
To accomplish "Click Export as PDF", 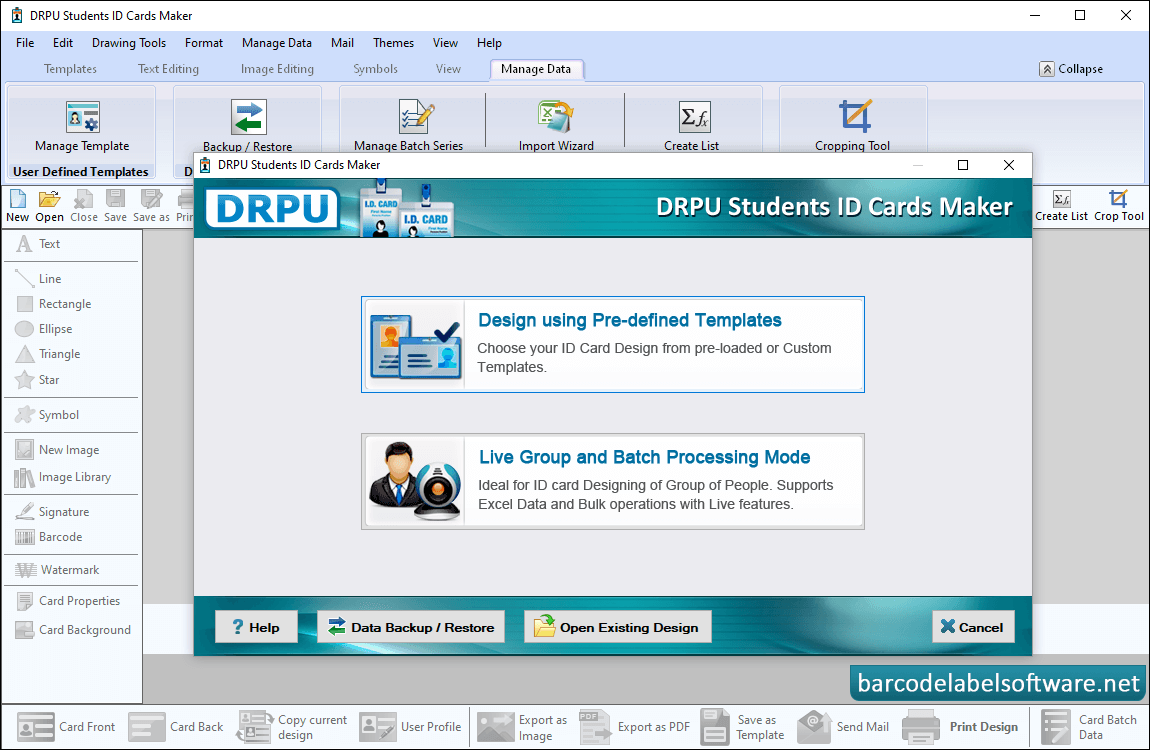I will (634, 727).
